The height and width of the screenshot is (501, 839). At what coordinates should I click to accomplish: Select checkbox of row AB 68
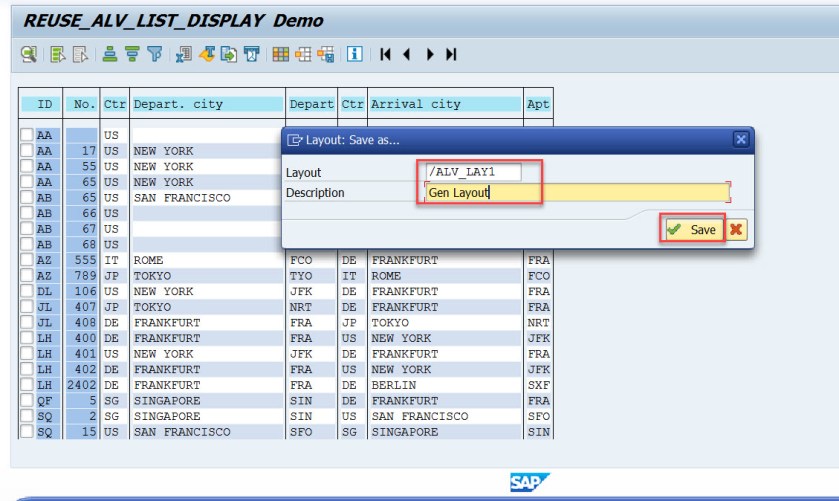point(27,244)
